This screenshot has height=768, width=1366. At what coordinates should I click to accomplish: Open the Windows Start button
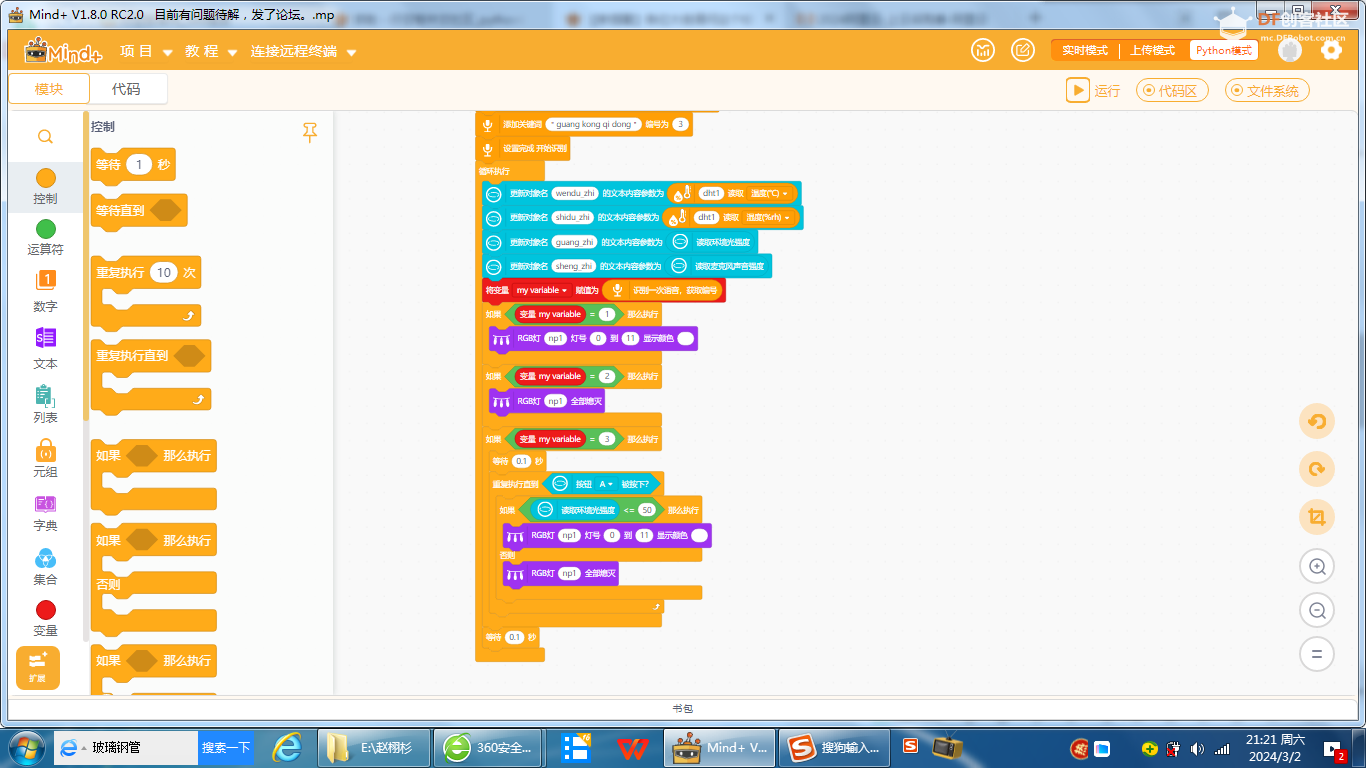click(25, 747)
